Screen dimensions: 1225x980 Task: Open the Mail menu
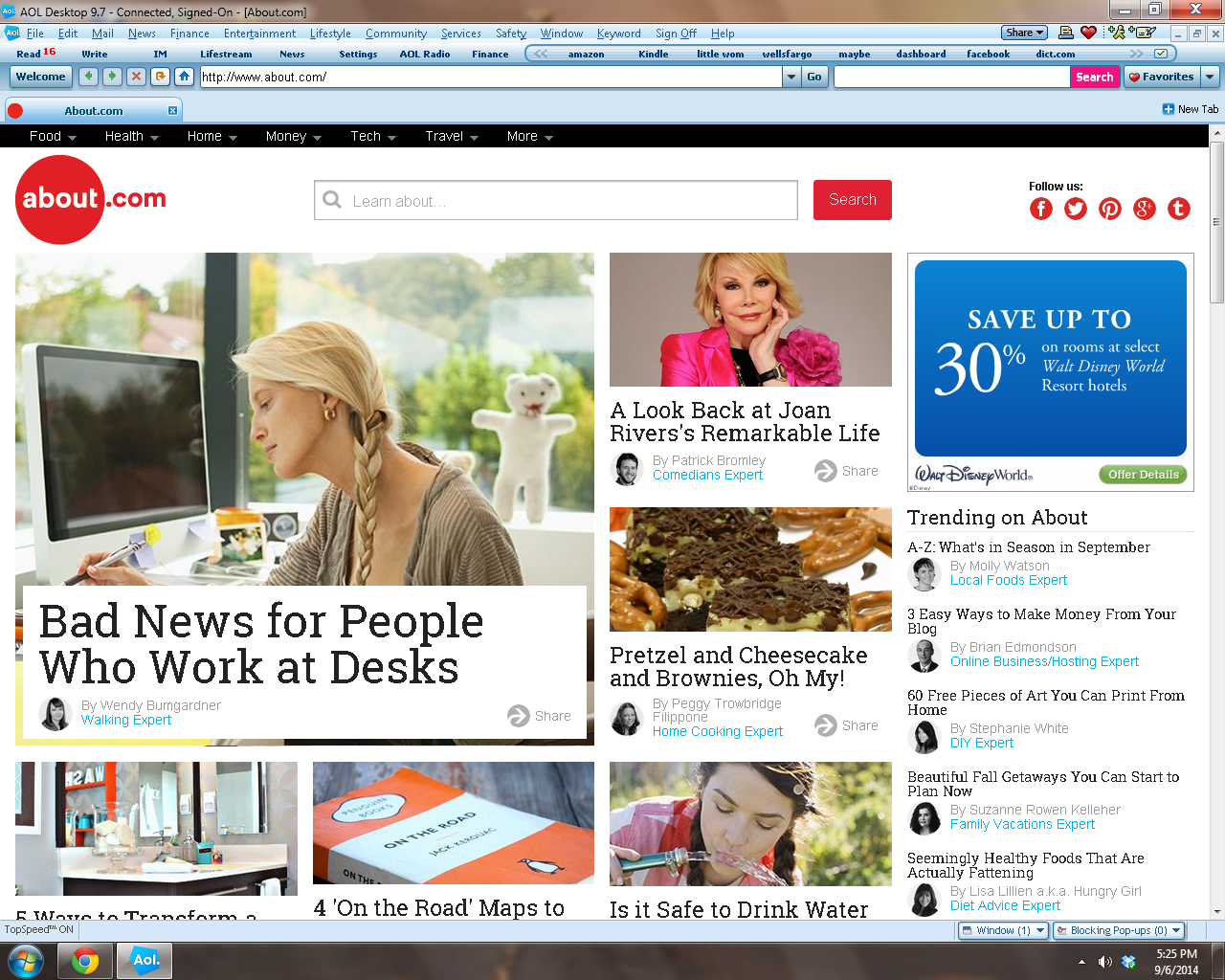[102, 33]
